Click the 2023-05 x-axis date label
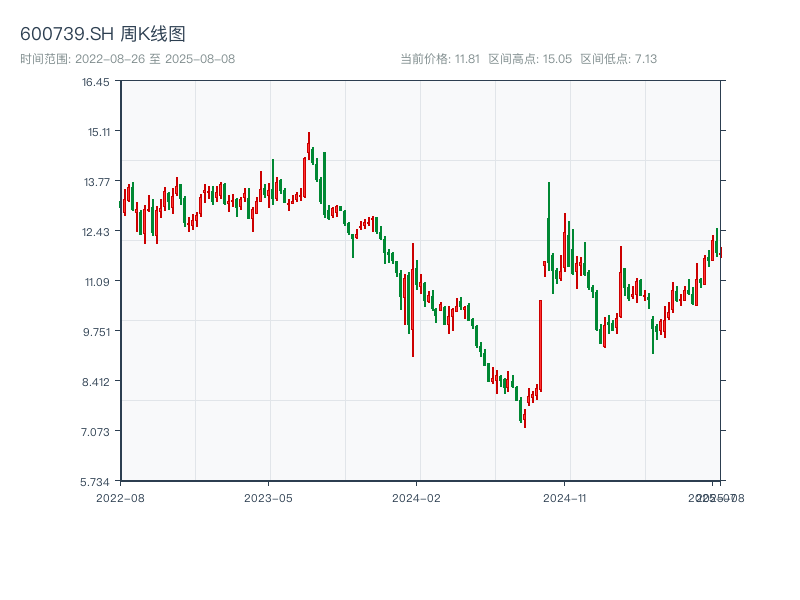 coord(268,497)
